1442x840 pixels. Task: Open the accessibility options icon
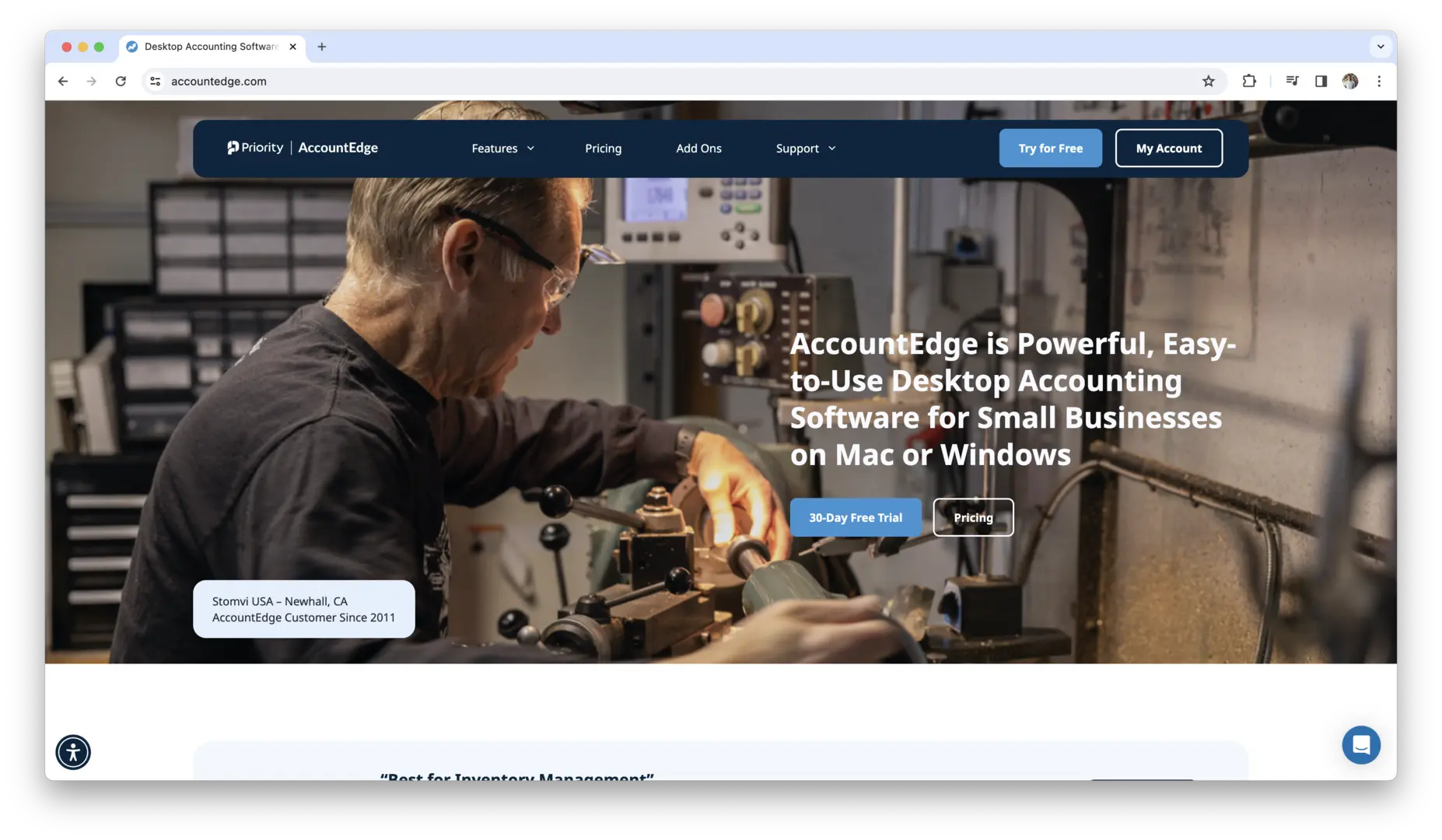pos(73,752)
